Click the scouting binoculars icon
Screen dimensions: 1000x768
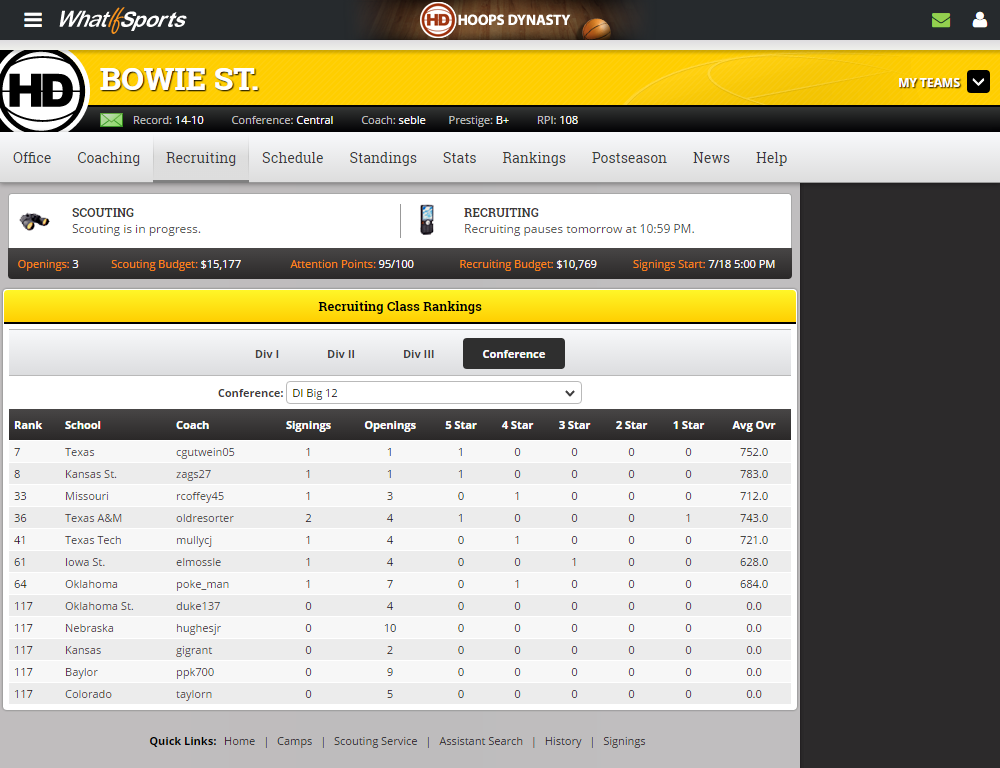(x=35, y=220)
